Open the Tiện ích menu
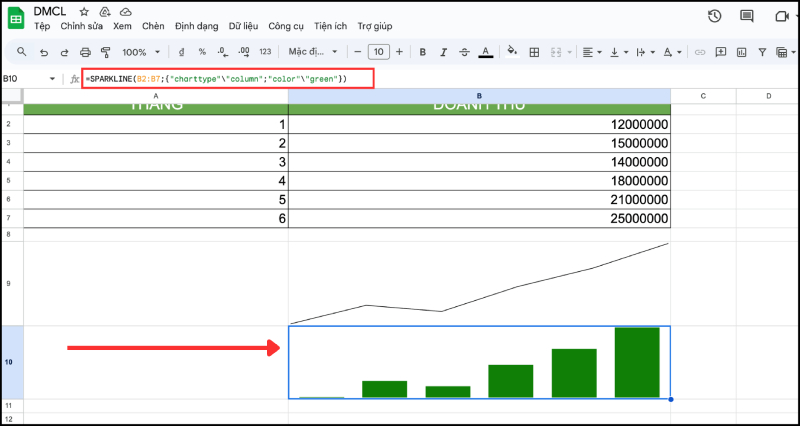The image size is (800, 426). [331, 26]
